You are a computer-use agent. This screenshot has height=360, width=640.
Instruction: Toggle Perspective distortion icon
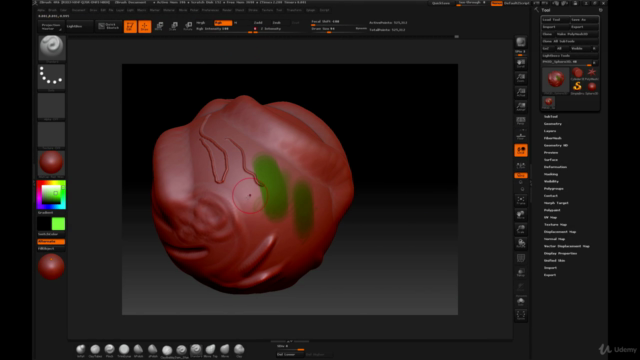coord(521,121)
